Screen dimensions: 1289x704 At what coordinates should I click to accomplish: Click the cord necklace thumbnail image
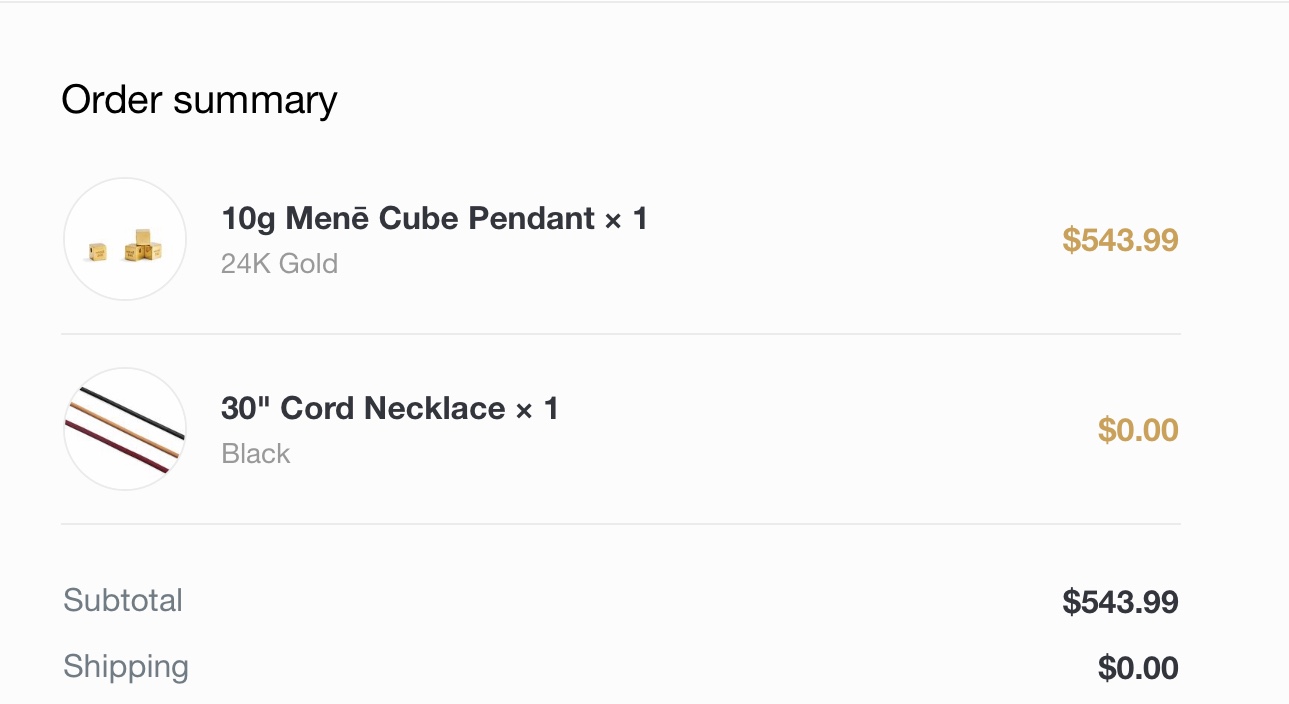[125, 429]
